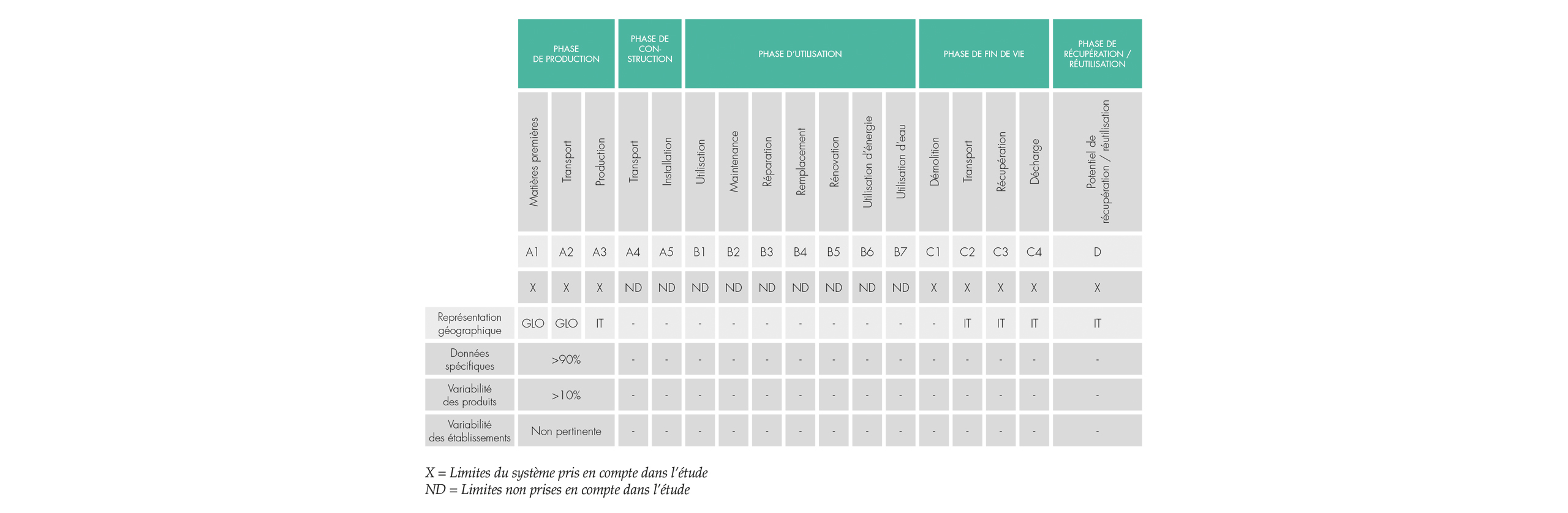Select the Décharge column label
Image resolution: width=1568 pixels, height=513 pixels.
[1034, 162]
